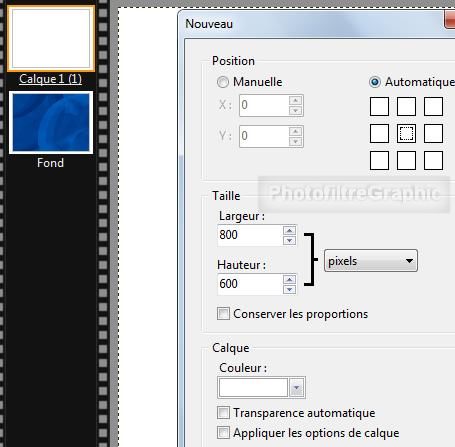This screenshot has height=447, width=455.
Task: Tick the Transparence automatique checkbox
Action: [223, 413]
